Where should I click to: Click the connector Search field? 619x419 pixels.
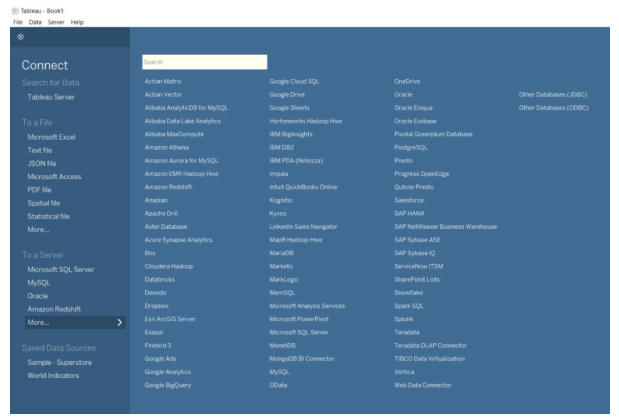(204, 62)
